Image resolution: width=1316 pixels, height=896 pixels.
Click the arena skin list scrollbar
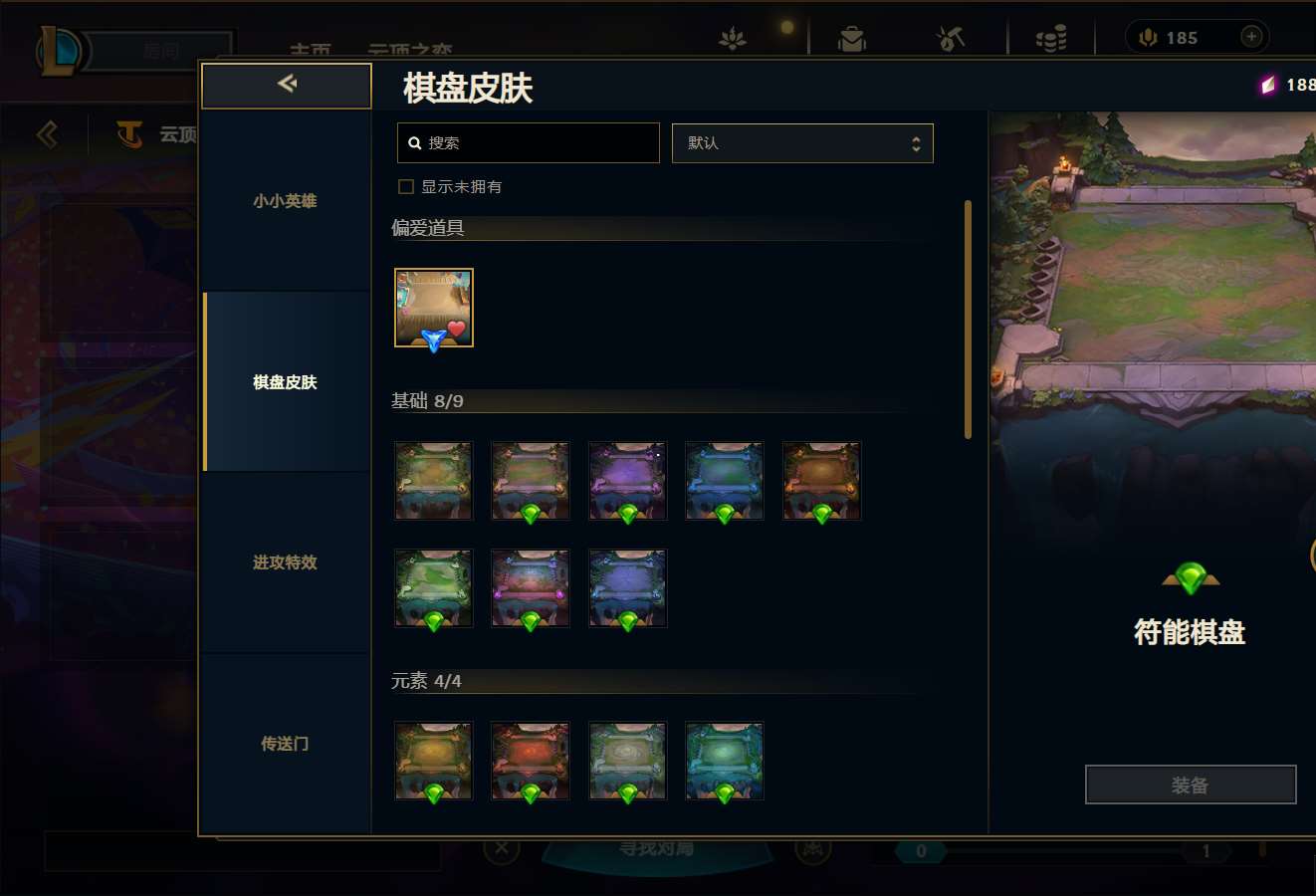pyautogui.click(x=968, y=320)
